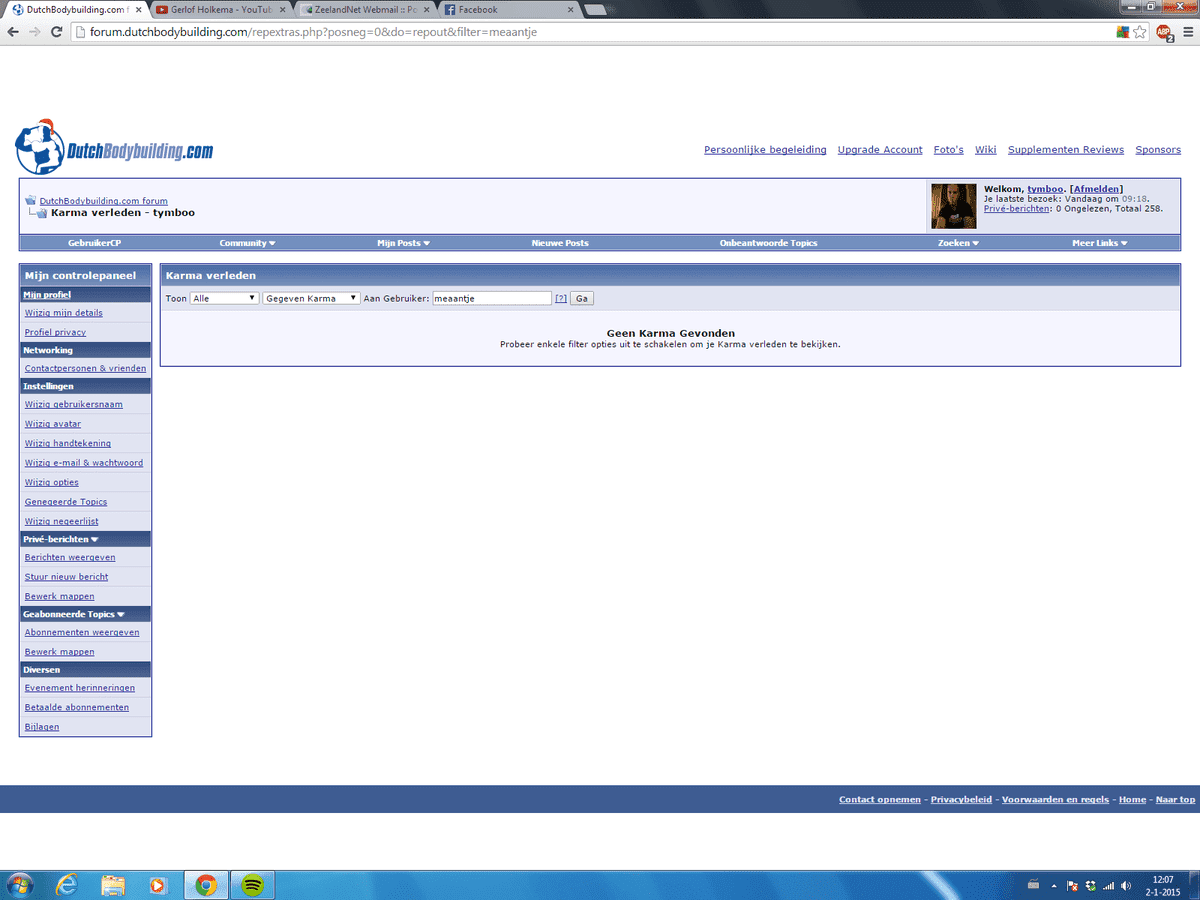This screenshot has height=900, width=1200.
Task: Open the 'Gegeven Karma' dropdown
Action: pos(311,298)
